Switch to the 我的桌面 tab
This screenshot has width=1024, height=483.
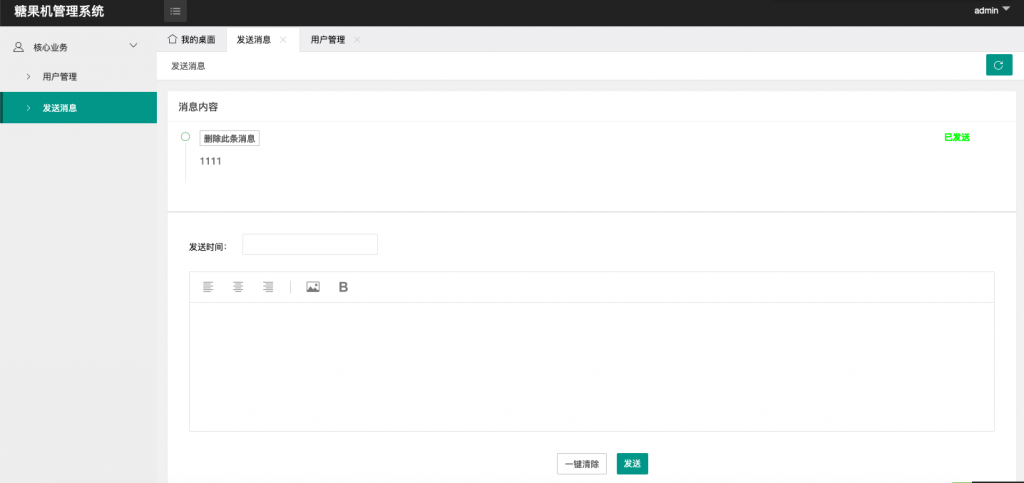[x=192, y=40]
